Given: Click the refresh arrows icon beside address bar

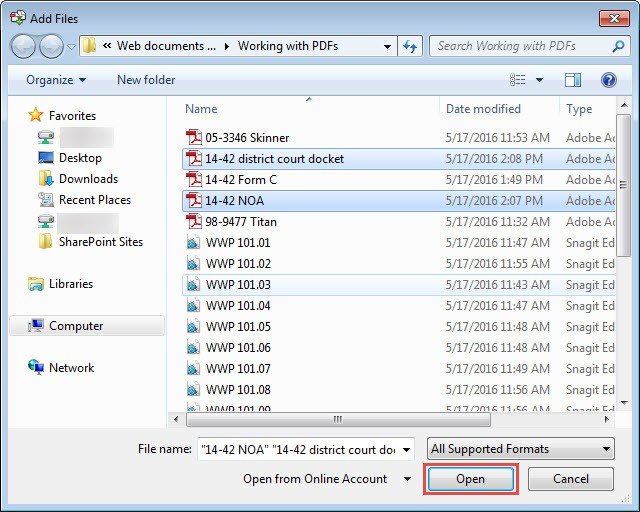Looking at the screenshot, I should tap(409, 46).
